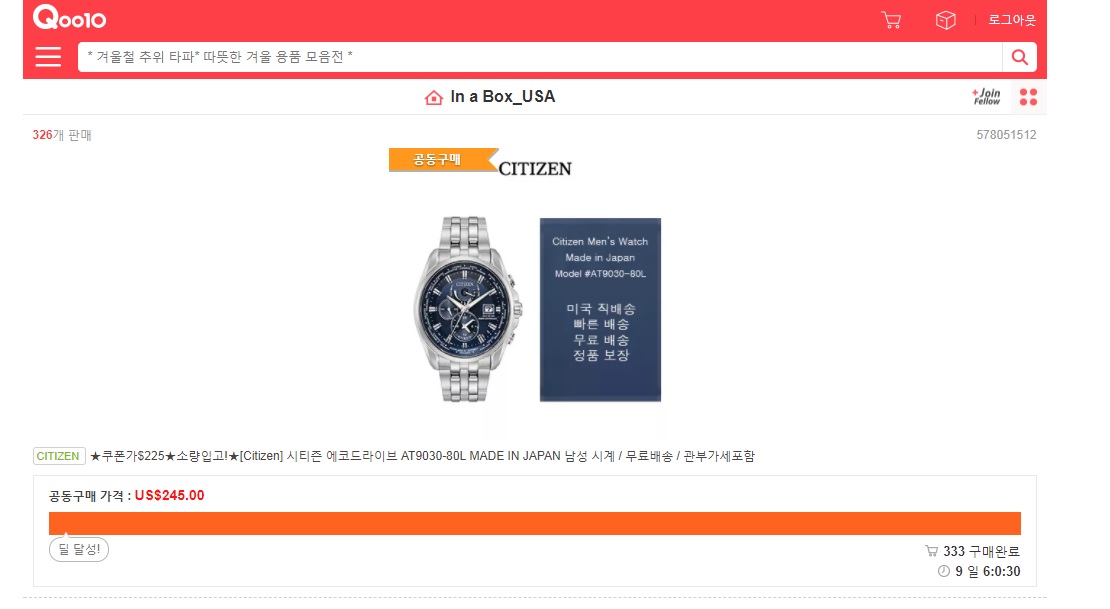Viewport: 1110px width, 609px height.
Task: Click the 공동구매 group-buy banner tag
Action: click(442, 159)
